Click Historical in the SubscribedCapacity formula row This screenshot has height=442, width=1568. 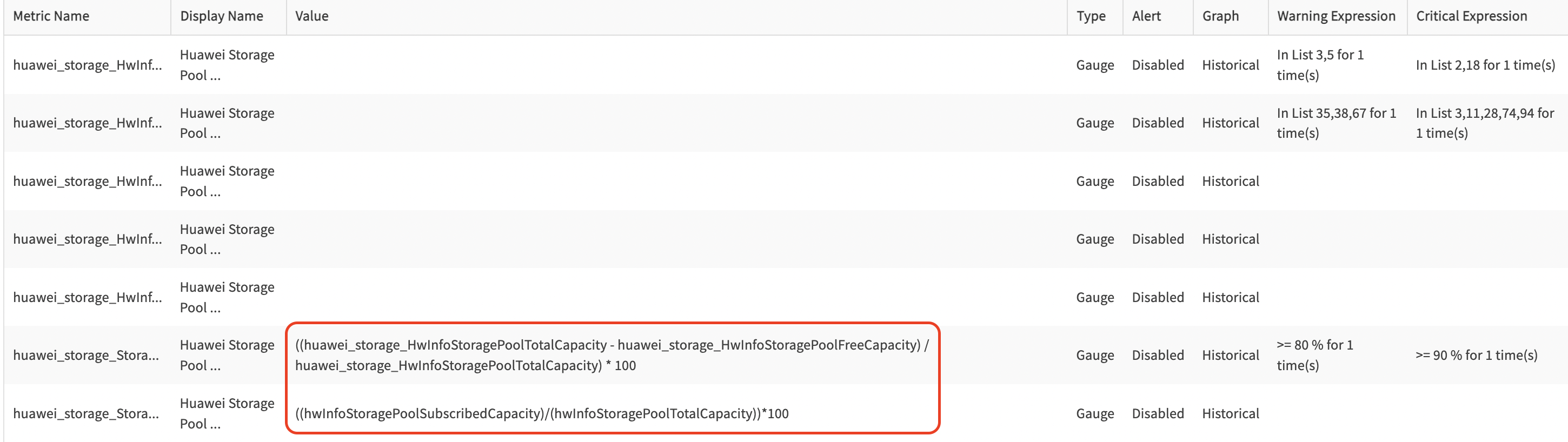click(1230, 413)
